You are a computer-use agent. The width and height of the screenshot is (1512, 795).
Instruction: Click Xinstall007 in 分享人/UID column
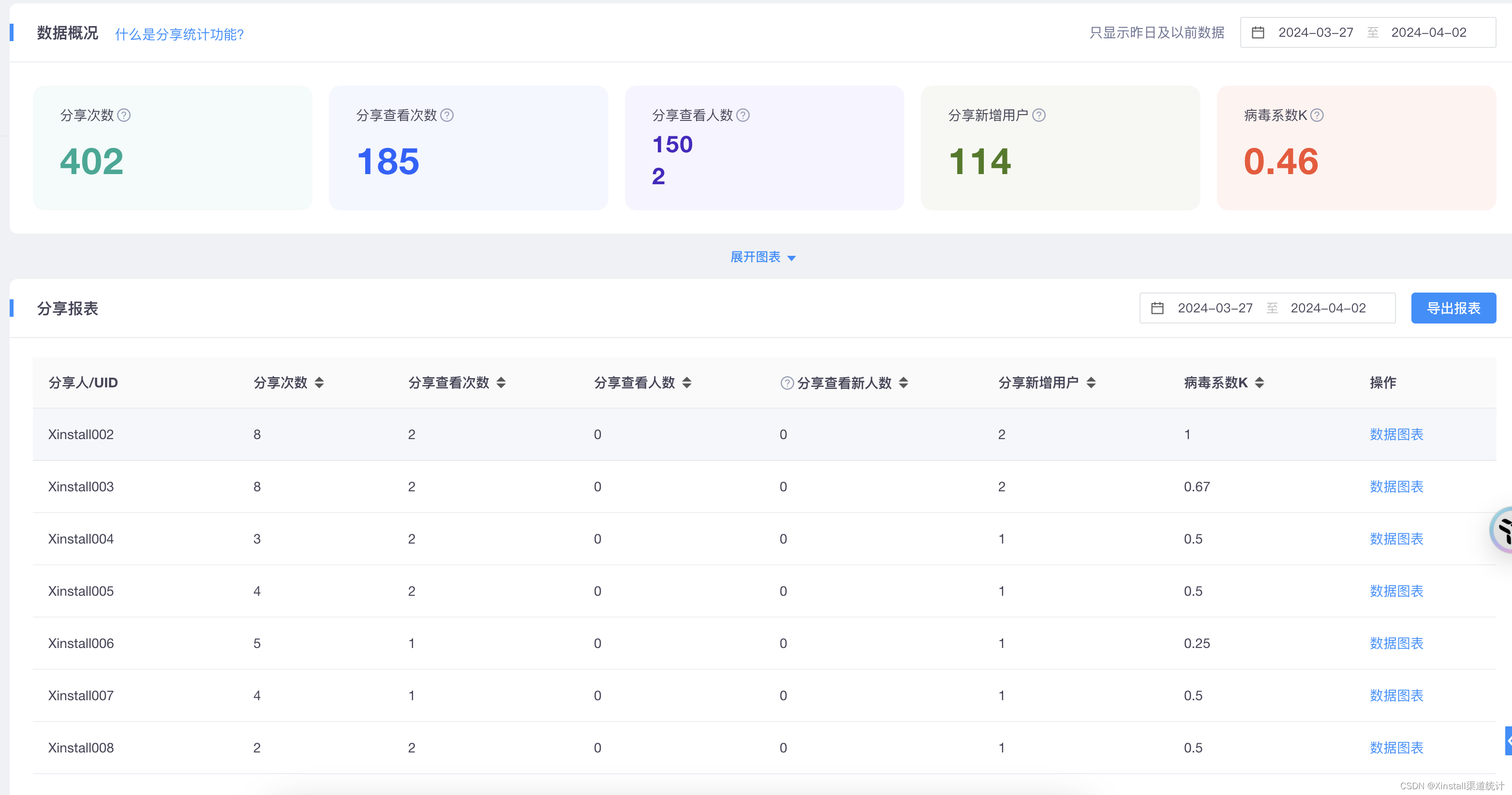pos(81,696)
